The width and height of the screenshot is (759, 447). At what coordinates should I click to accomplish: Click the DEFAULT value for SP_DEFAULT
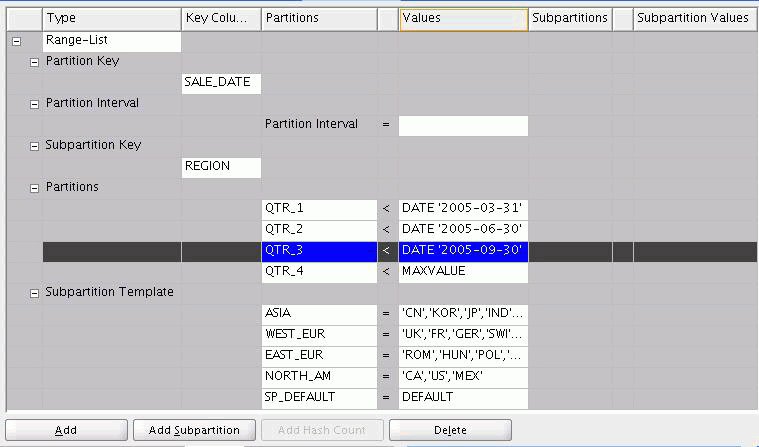point(462,397)
